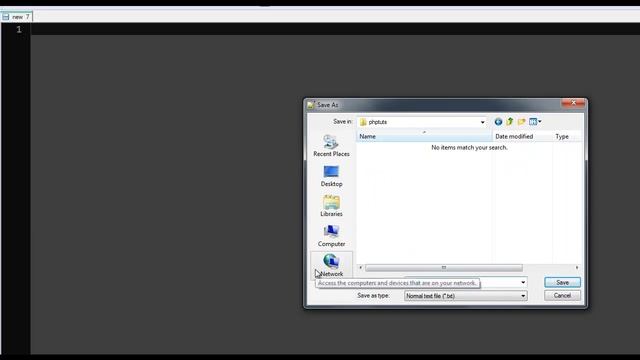Image resolution: width=640 pixels, height=360 pixels.
Task: Click the left scroll arrow in file list
Action: coord(360,268)
